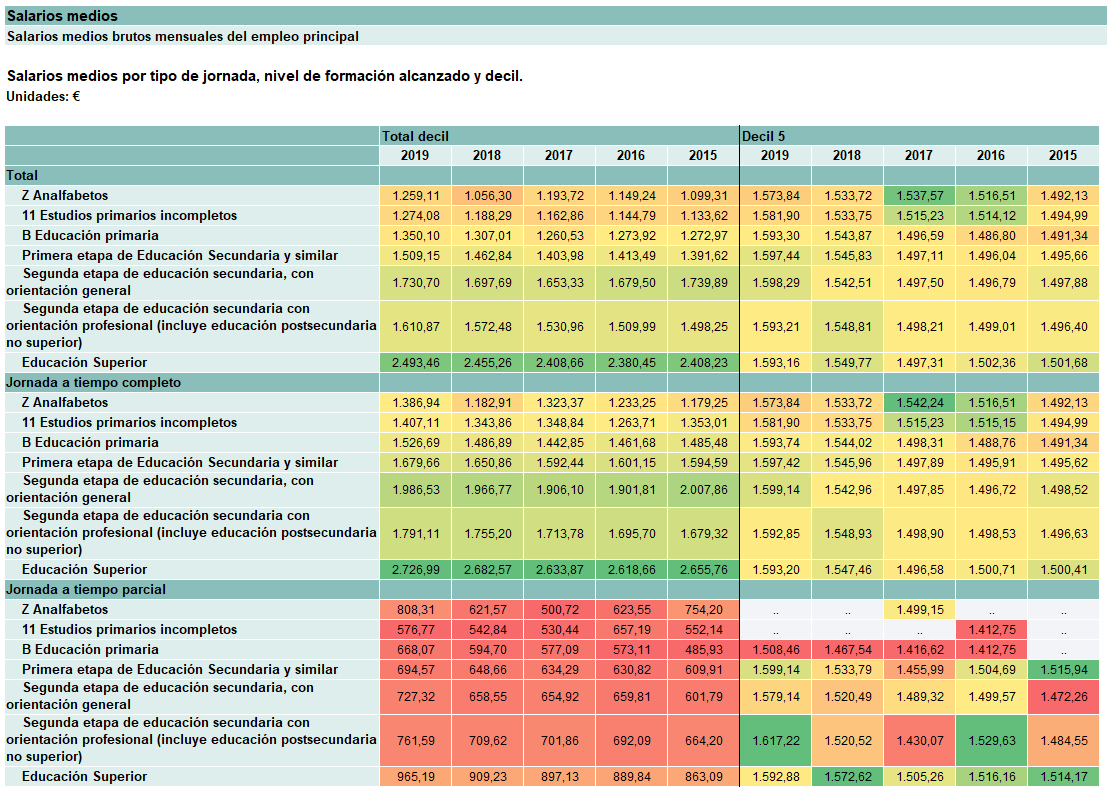Viewport: 1114px width, 792px height.
Task: Select the 'Jornada a tiempo completo' section header
Action: click(552, 383)
